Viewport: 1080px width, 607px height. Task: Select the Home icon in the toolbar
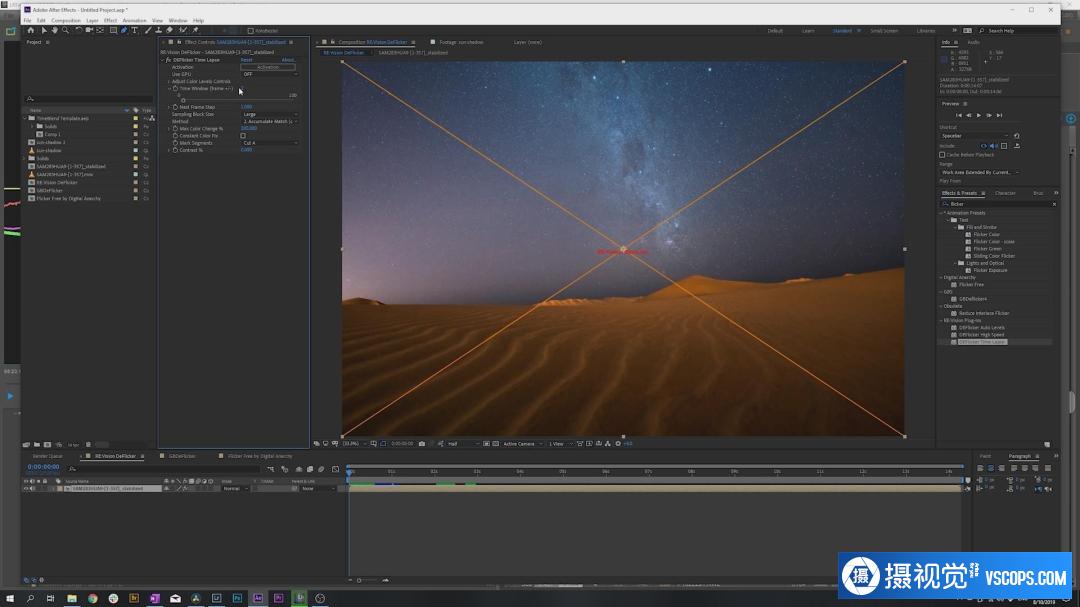[x=30, y=30]
